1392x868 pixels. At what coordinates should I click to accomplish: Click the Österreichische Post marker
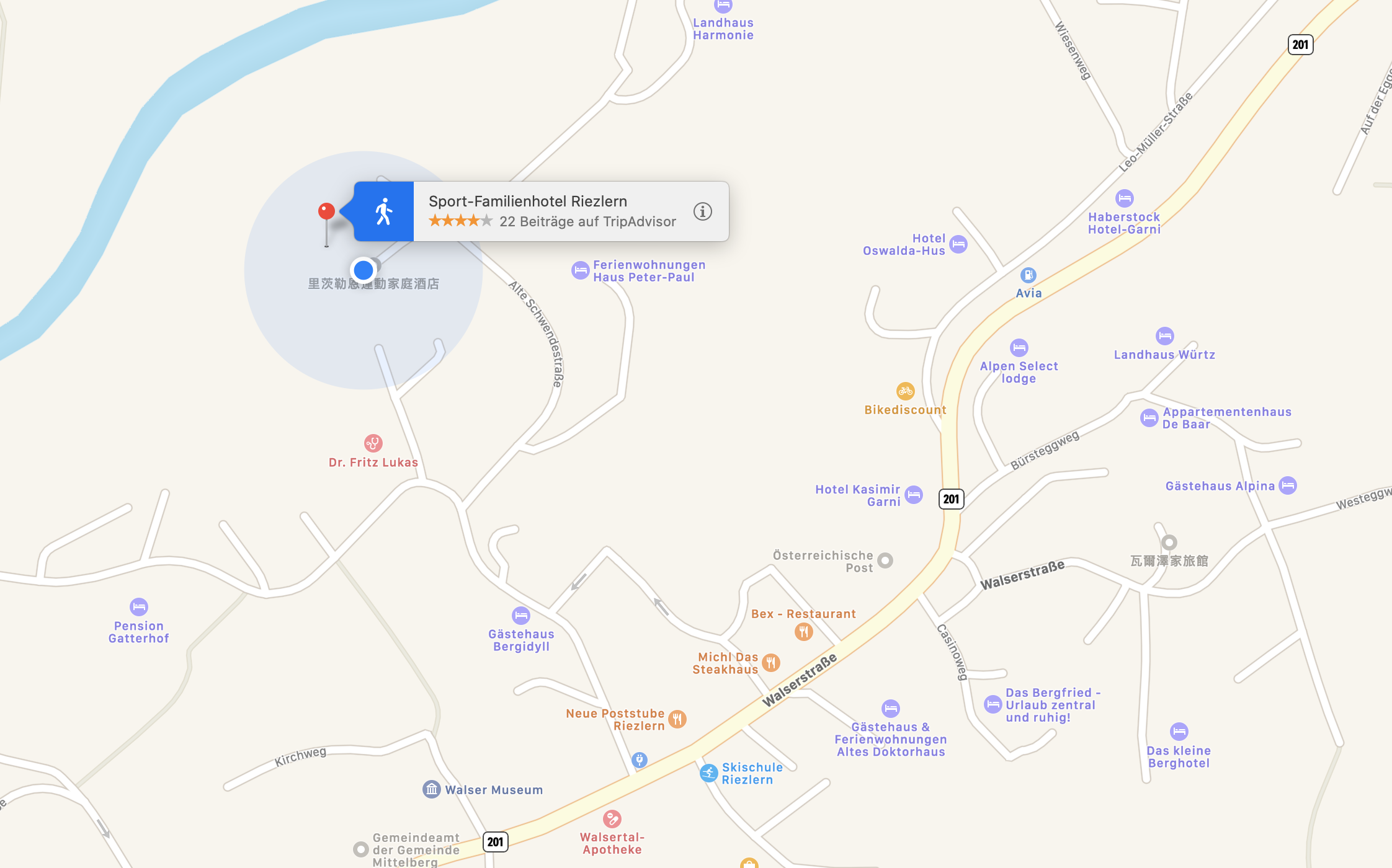(885, 560)
